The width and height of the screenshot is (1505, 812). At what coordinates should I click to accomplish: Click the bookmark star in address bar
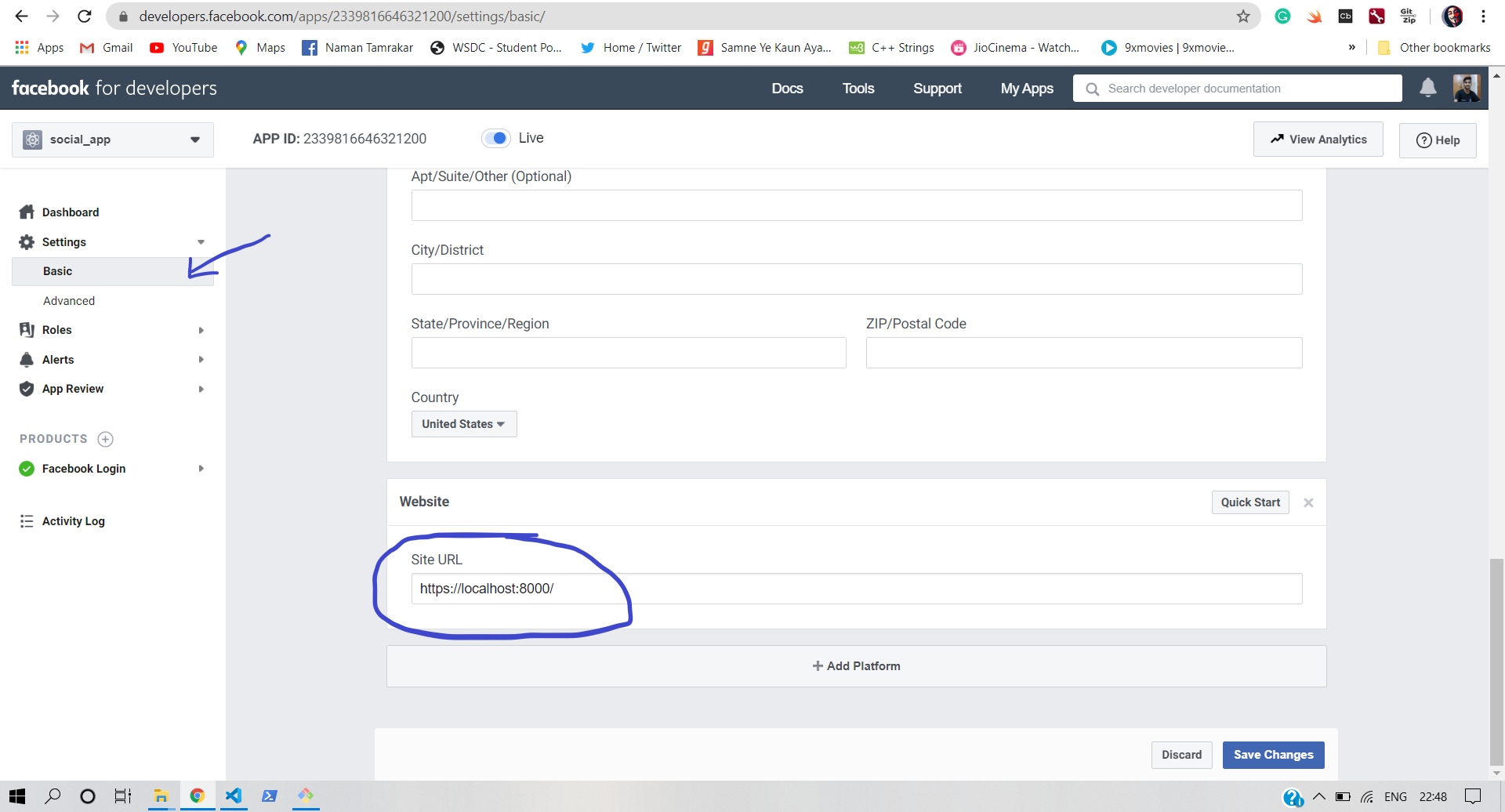tap(1242, 16)
